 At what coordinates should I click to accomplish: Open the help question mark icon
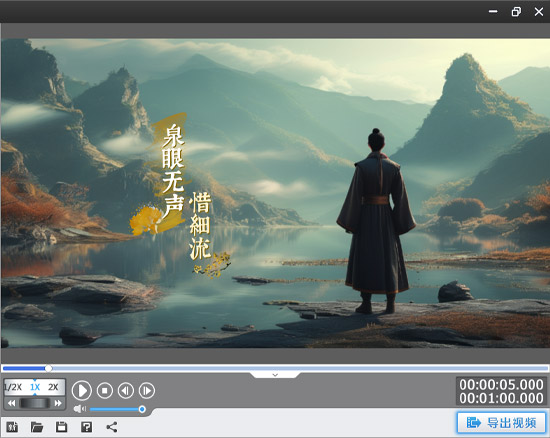pos(86,427)
